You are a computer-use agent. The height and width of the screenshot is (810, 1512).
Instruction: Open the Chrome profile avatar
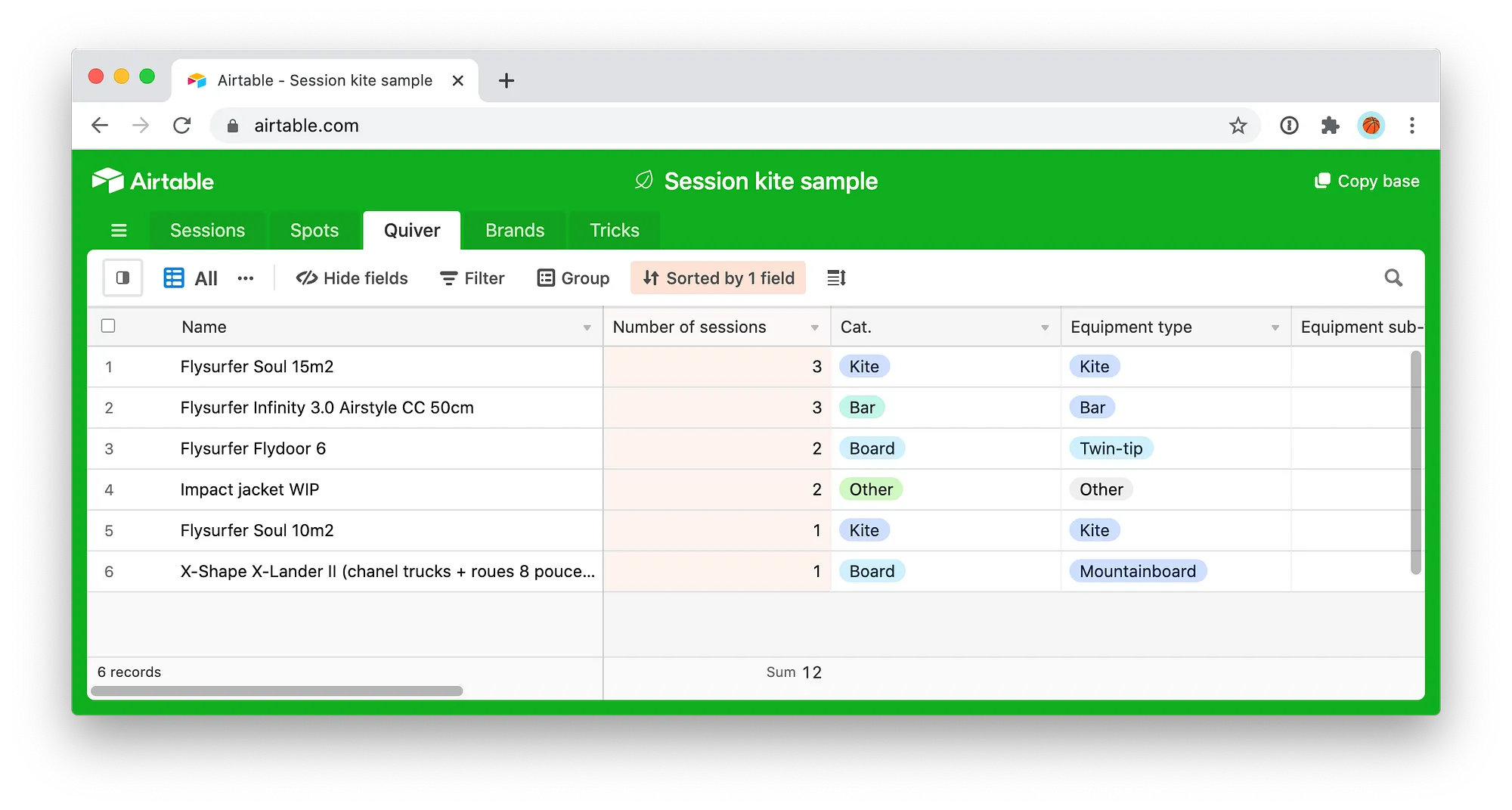point(1371,126)
